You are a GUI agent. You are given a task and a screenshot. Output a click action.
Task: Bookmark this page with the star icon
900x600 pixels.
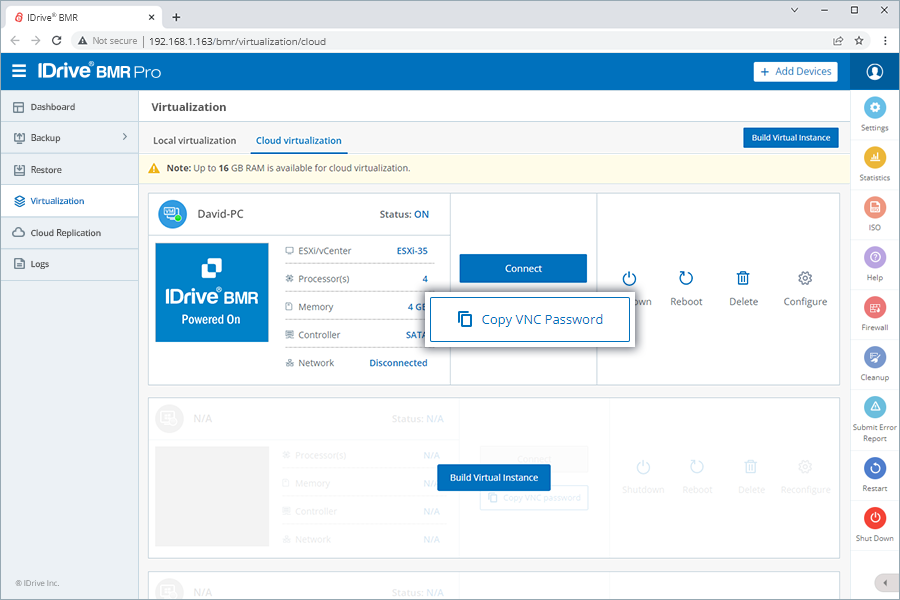[859, 41]
